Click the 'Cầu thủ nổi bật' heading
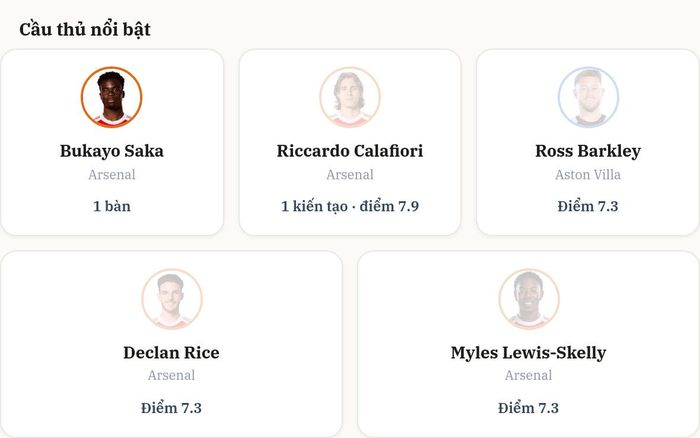 point(85,29)
